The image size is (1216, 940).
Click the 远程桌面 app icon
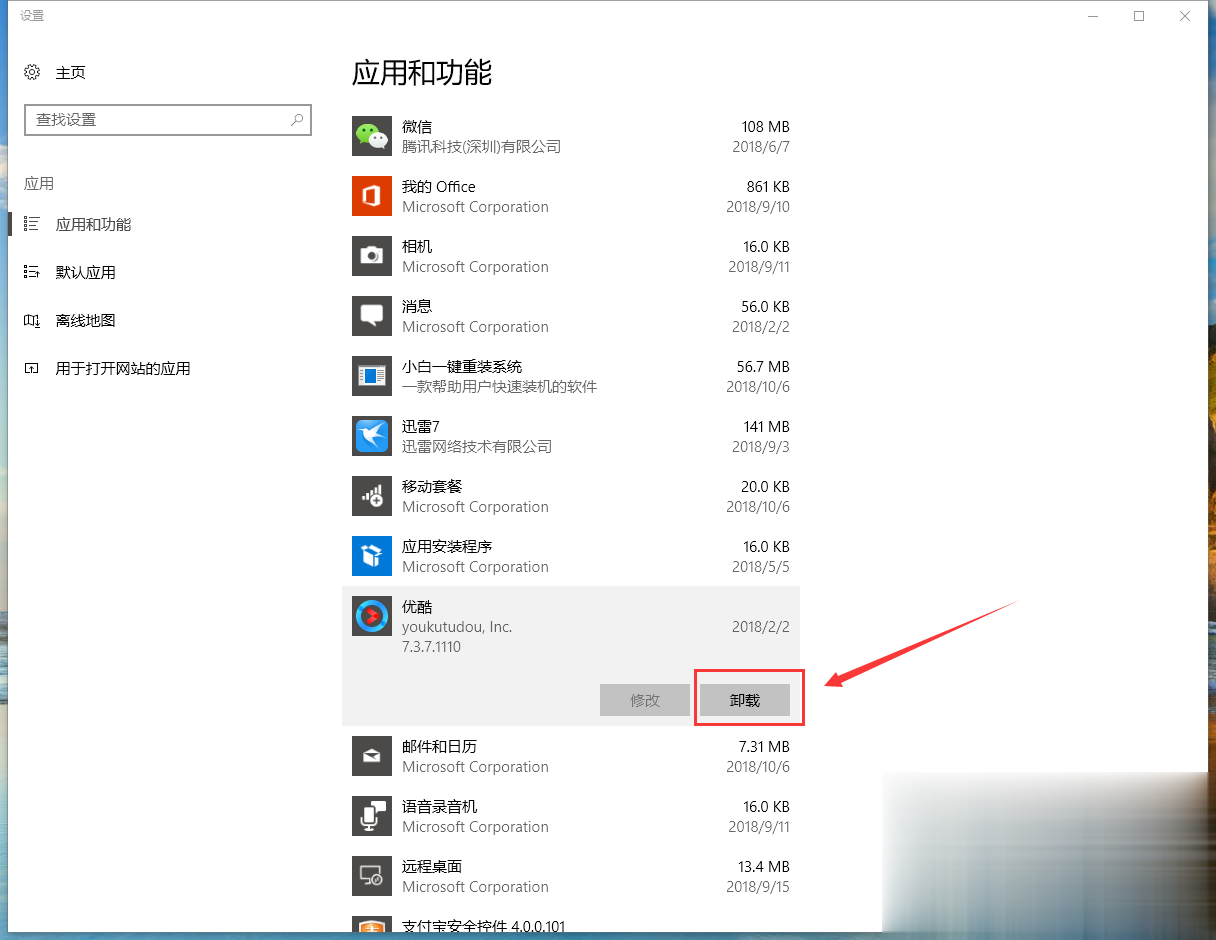pos(372,876)
